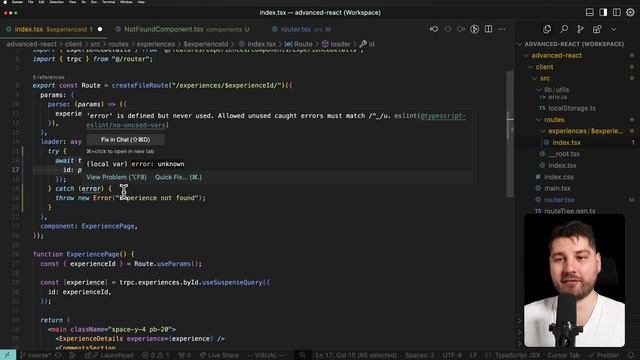Viewport: 640px width, 360px height.
Task: Open the Selection menu in macOS menu bar
Action: tap(57, 2)
